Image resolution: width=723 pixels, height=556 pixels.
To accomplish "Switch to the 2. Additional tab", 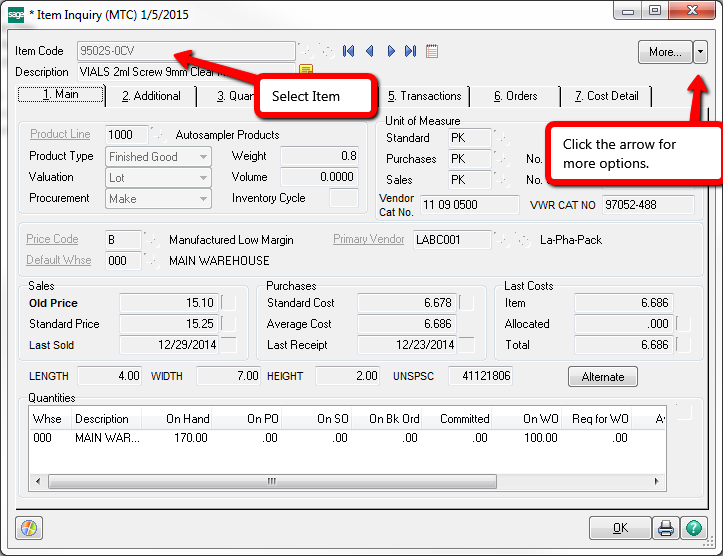I will 151,96.
